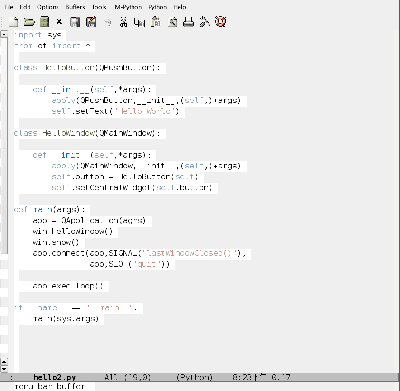Click the app.exec_loop() line
Screen dimensions: 400x391
pos(68,286)
